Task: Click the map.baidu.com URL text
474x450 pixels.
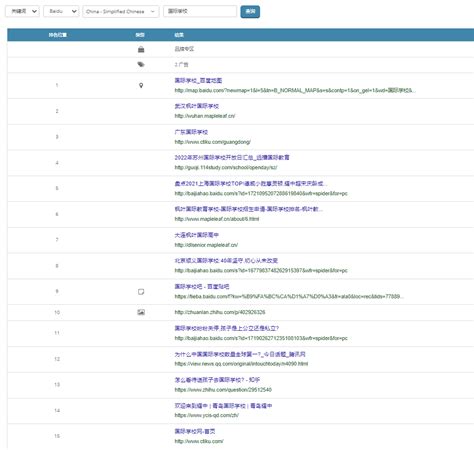Action: (295, 90)
